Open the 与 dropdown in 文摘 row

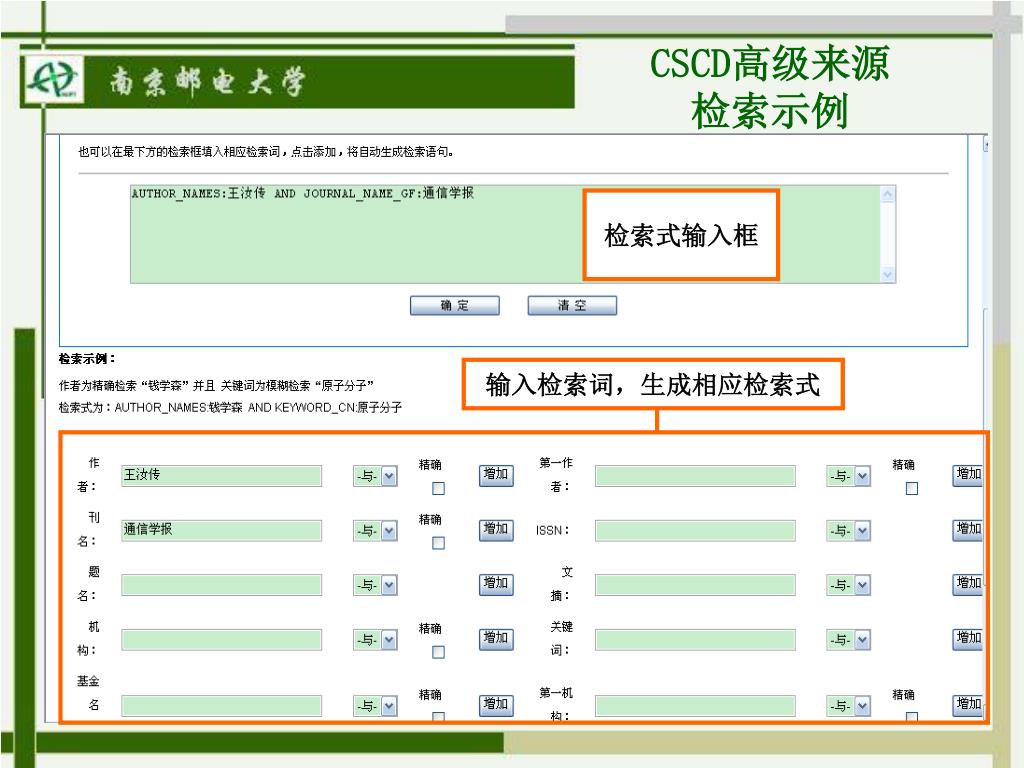click(x=848, y=585)
